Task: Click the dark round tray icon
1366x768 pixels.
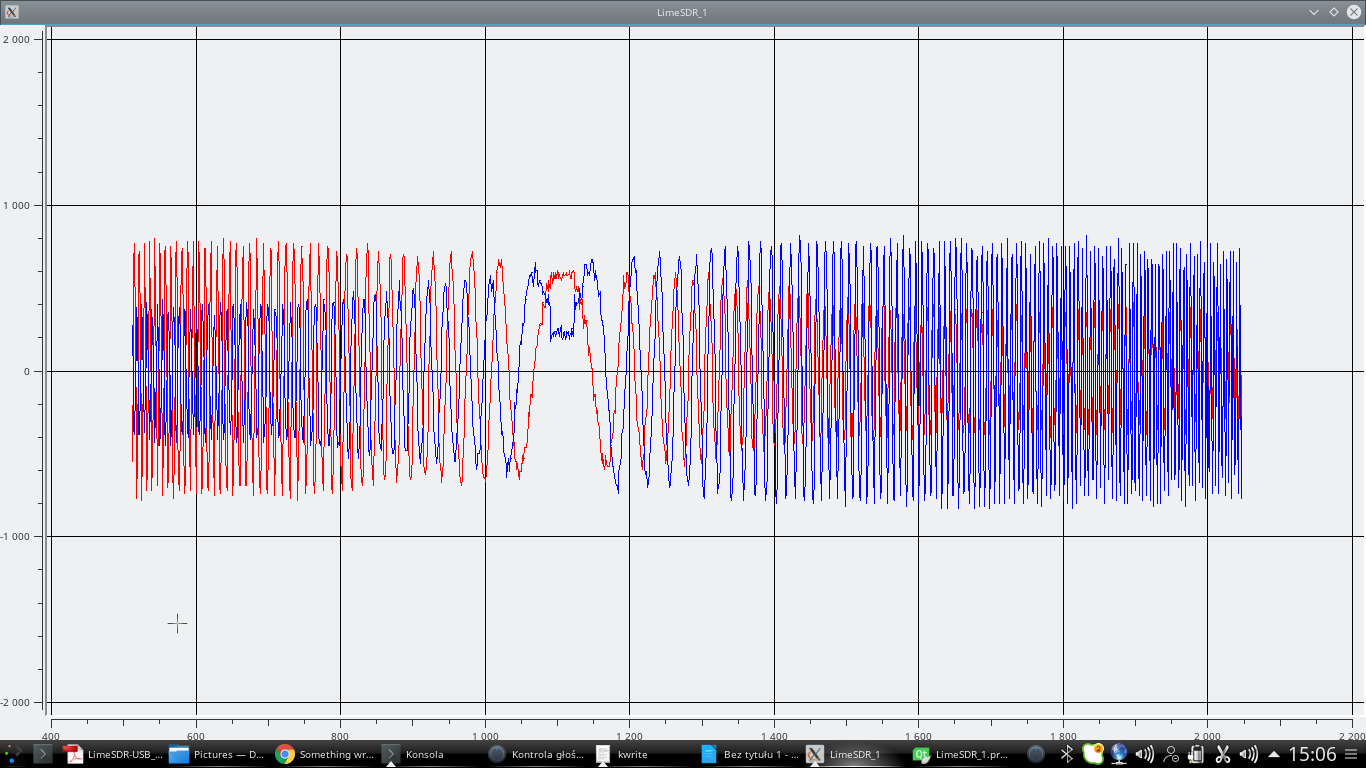Action: 1037,754
